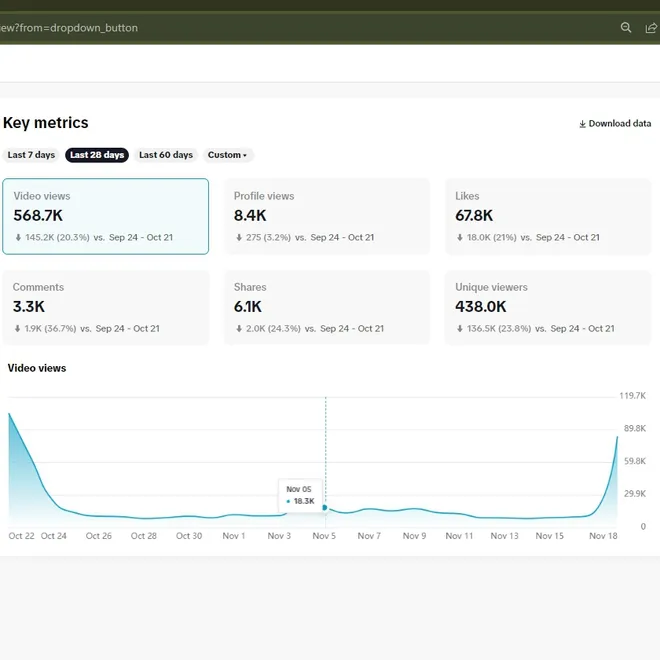Select the Unique viewers metric card
Screen dimensions: 660x660
[x=548, y=308]
